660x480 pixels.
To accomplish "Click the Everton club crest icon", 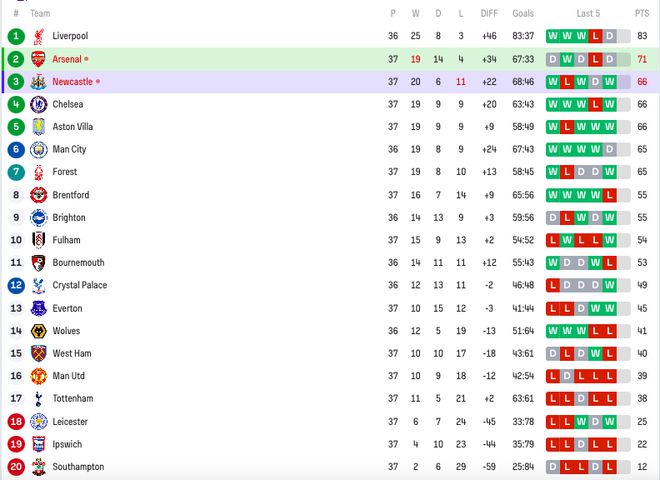I will click(39, 308).
